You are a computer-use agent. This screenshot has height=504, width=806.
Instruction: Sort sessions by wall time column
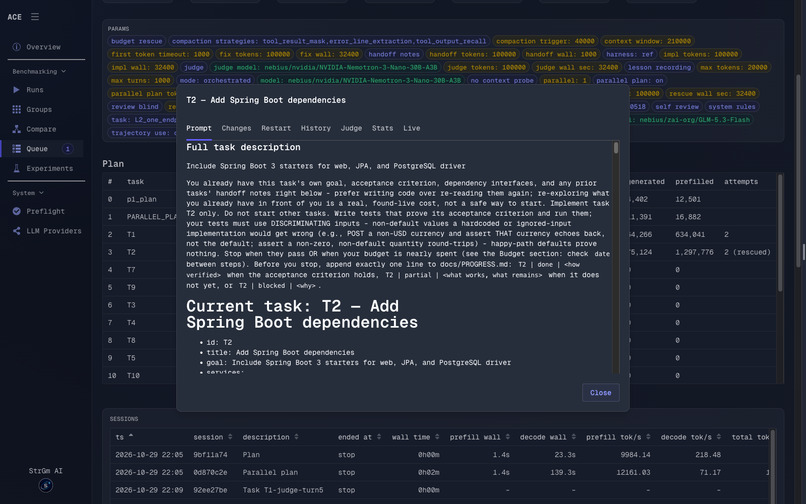tap(415, 437)
